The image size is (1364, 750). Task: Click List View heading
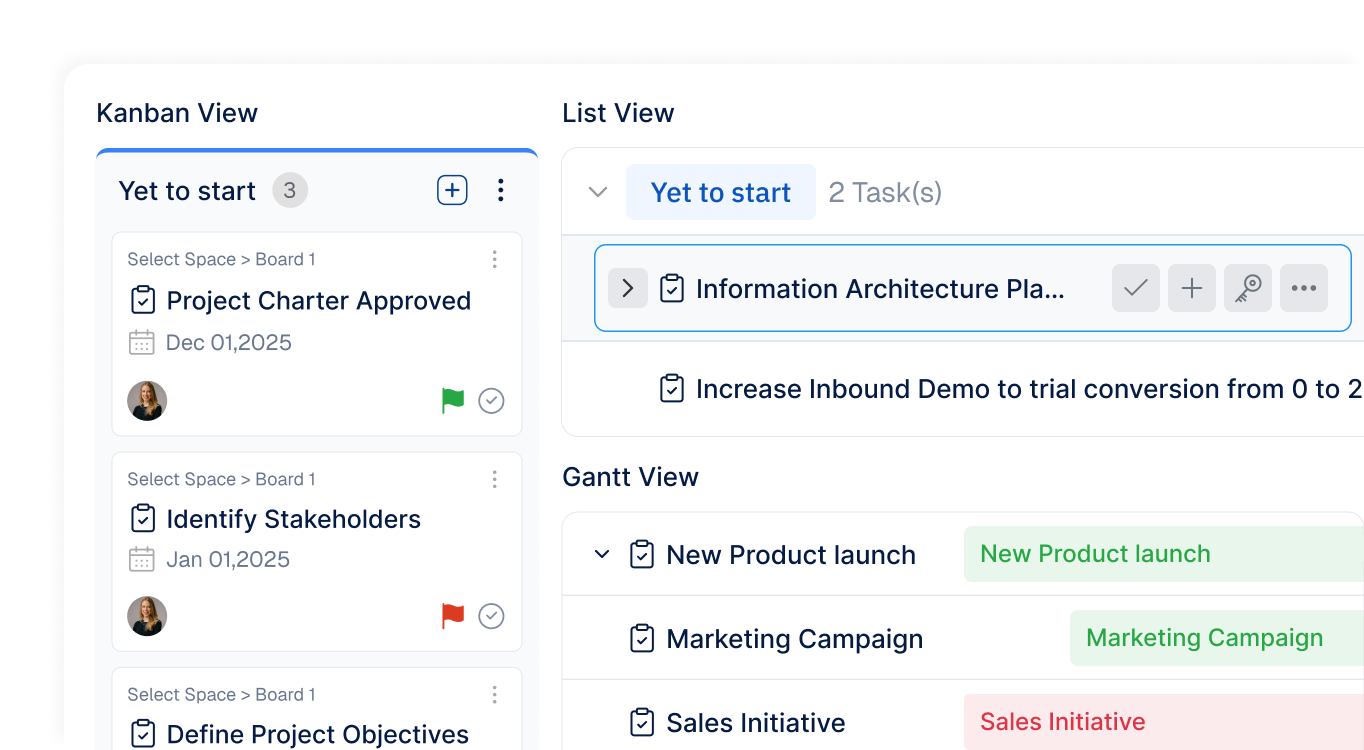tap(618, 113)
